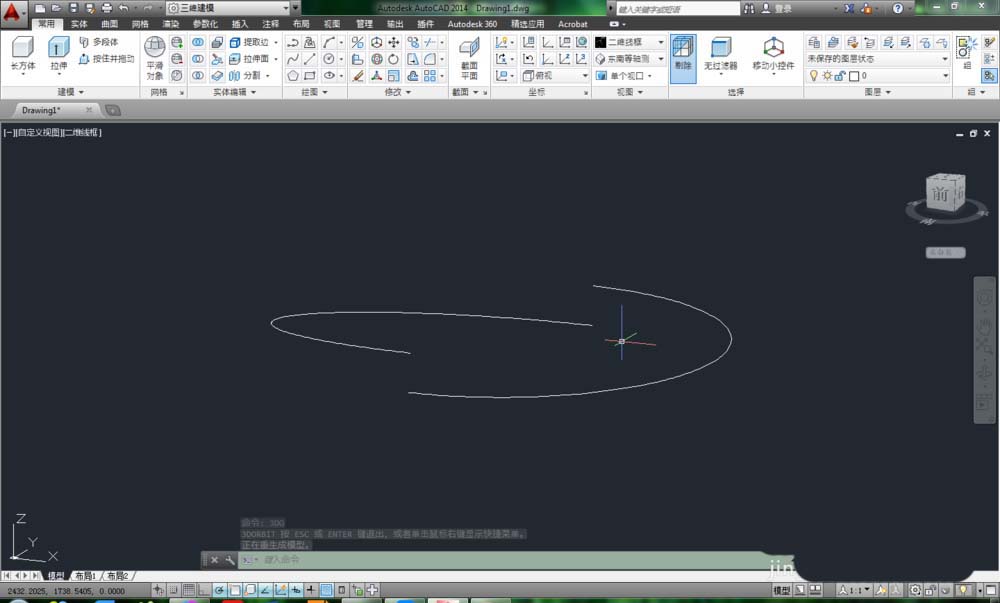
Task: Toggle the Culling (剔除) button
Action: (683, 54)
